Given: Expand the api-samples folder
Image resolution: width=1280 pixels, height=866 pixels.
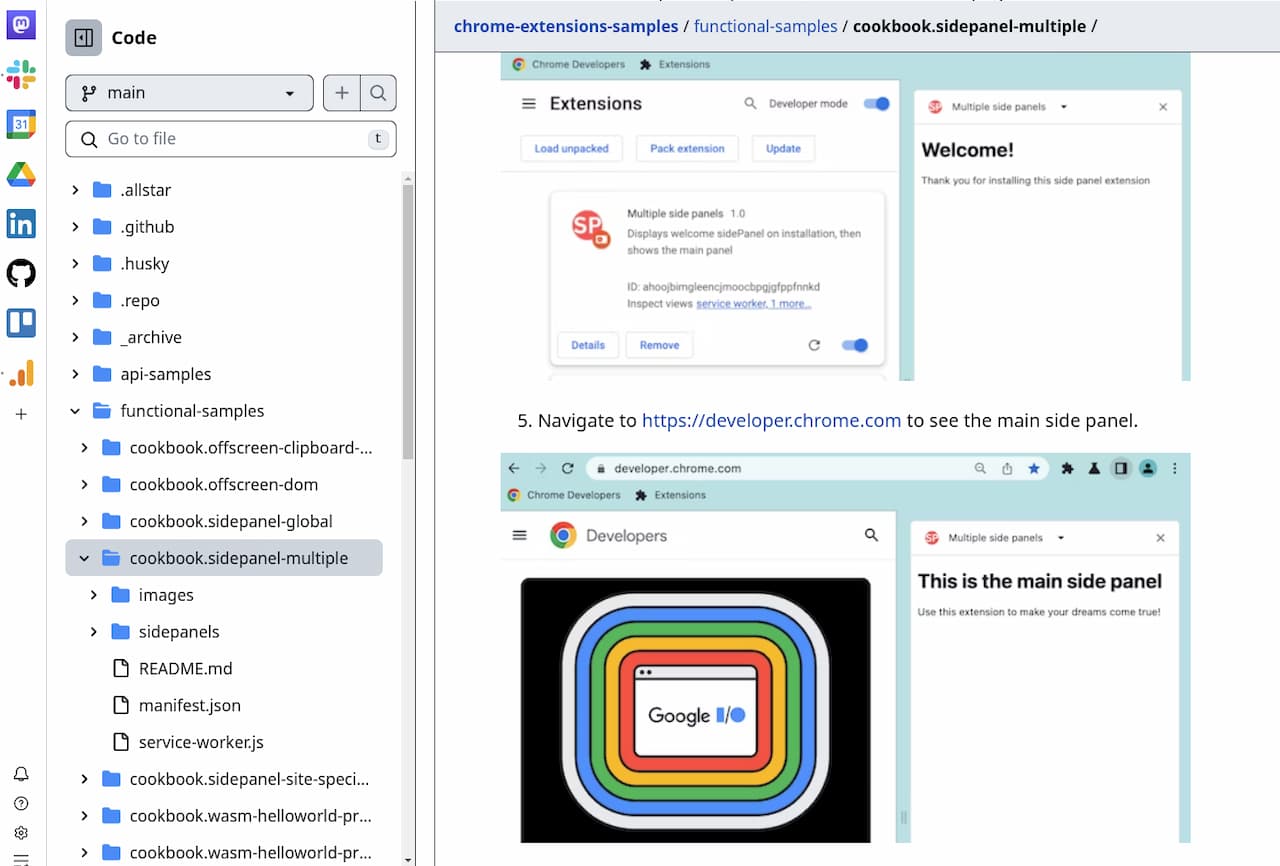Looking at the screenshot, I should [75, 374].
